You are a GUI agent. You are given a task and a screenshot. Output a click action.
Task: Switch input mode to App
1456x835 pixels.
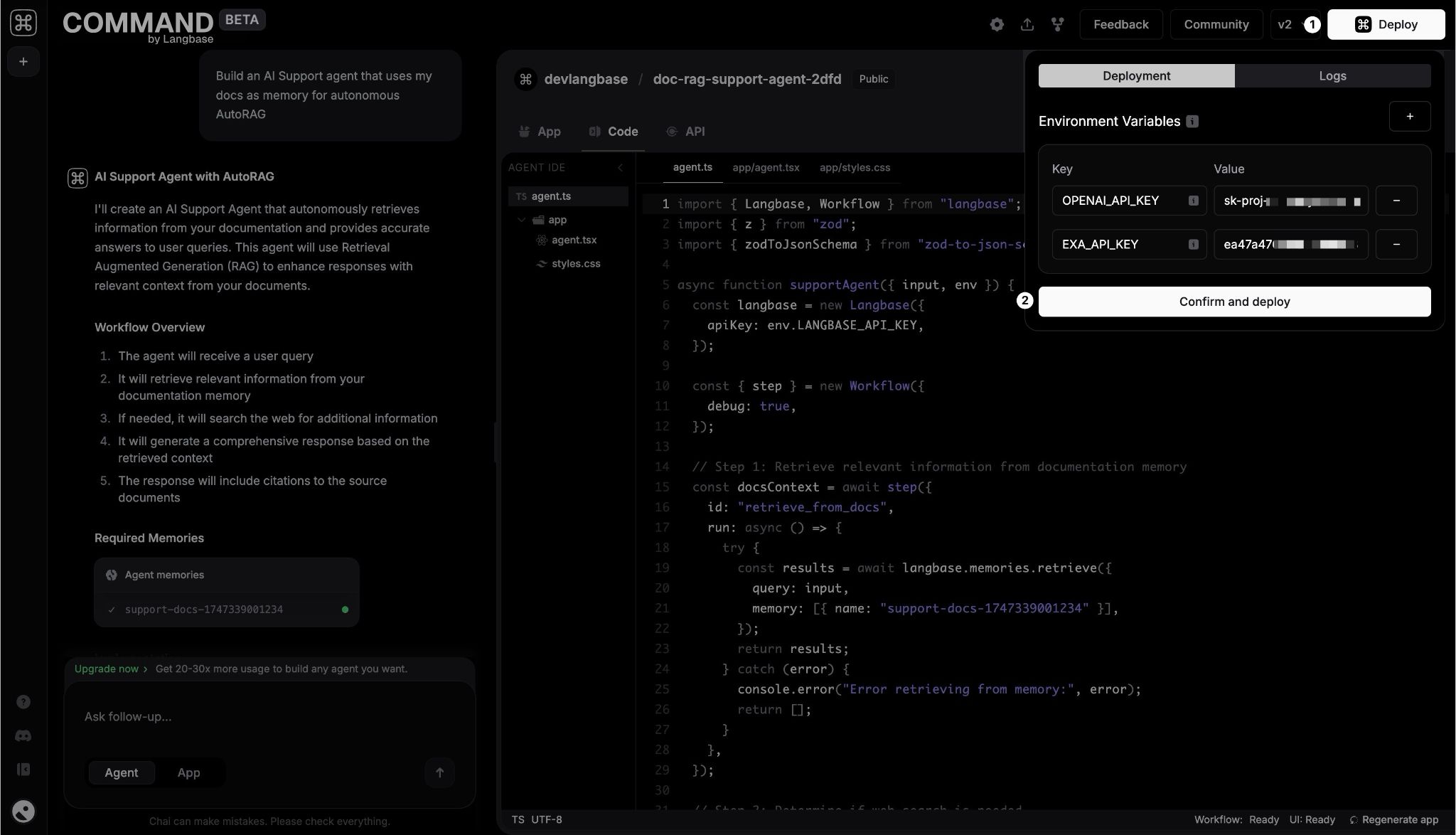pyautogui.click(x=188, y=772)
